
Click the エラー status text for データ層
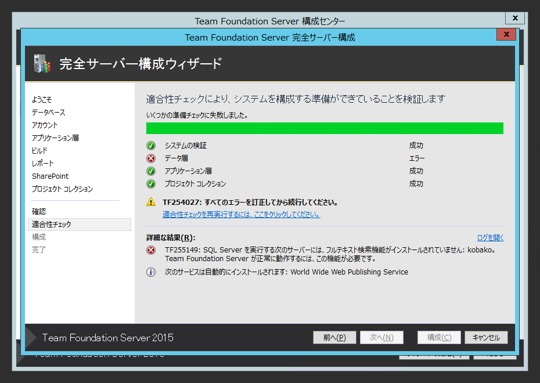click(x=417, y=158)
